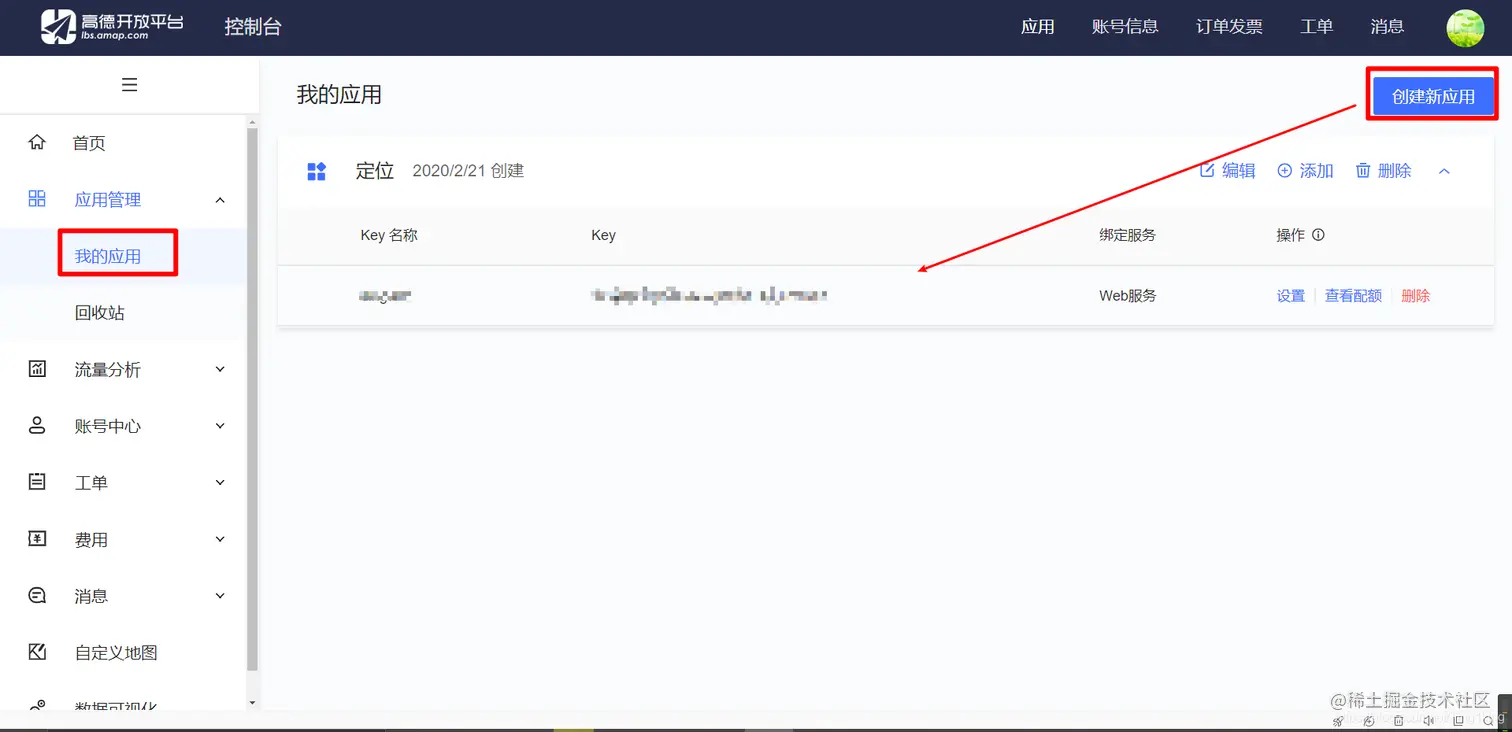
Task: Open 订单发票 in the top navigation
Action: [1229, 27]
